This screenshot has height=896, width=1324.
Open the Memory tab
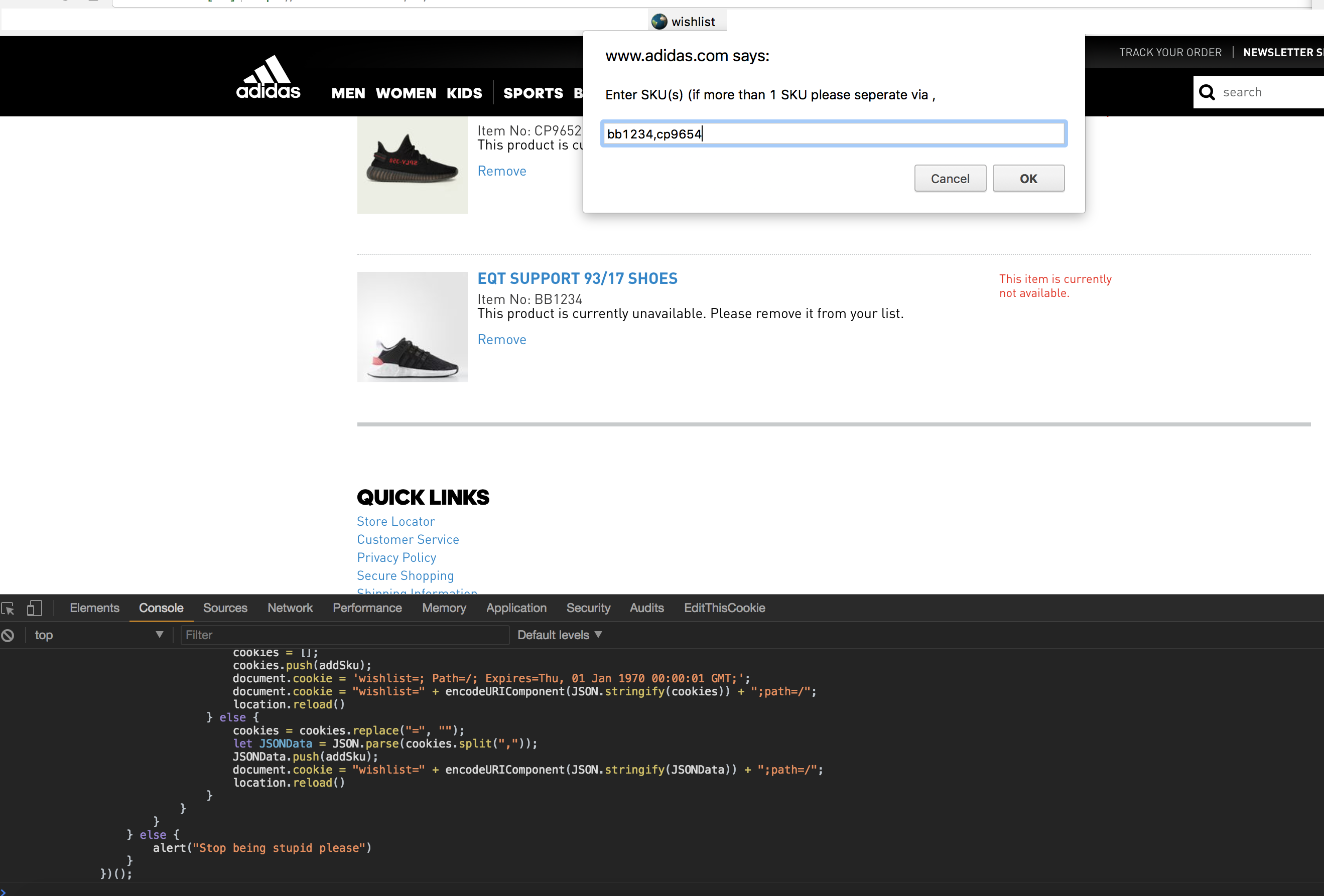[x=444, y=608]
